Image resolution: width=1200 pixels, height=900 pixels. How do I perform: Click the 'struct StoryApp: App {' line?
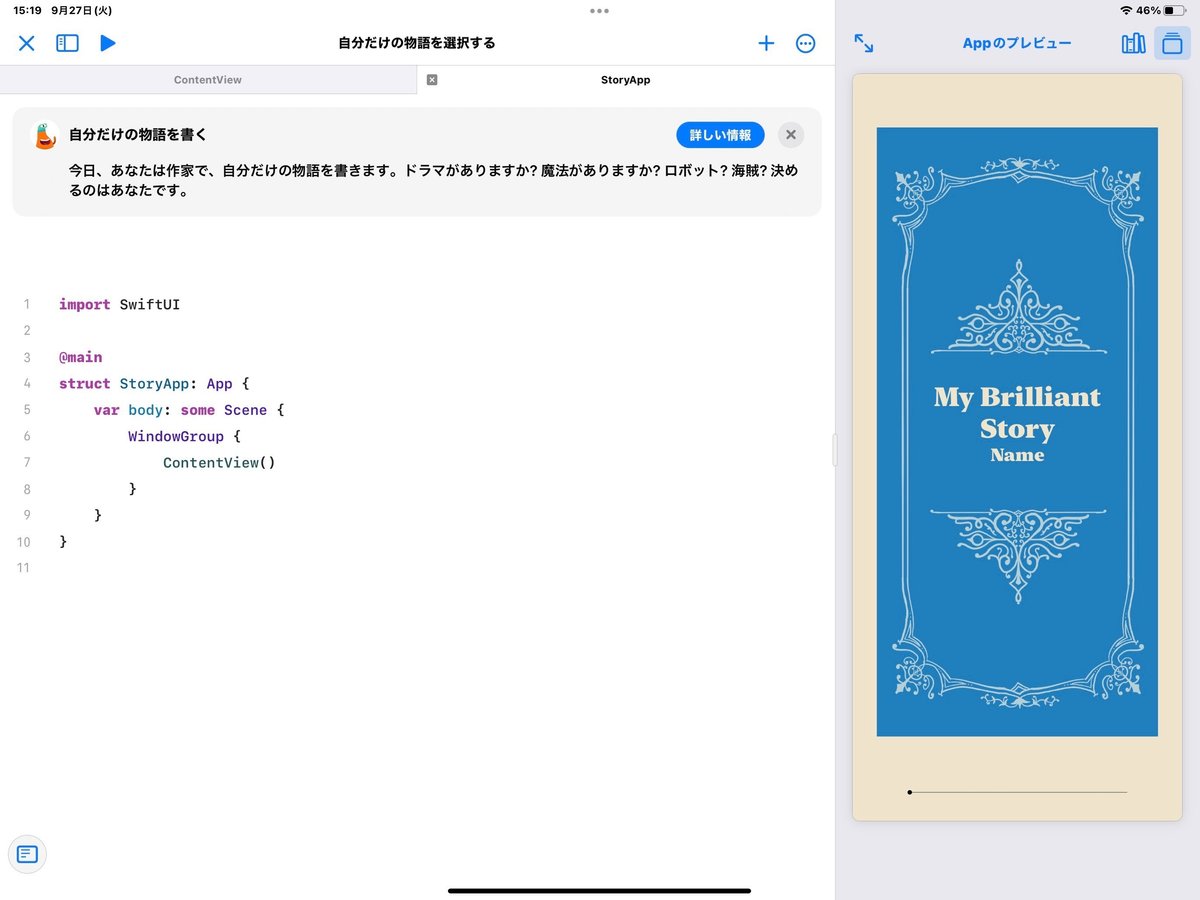pyautogui.click(x=154, y=383)
